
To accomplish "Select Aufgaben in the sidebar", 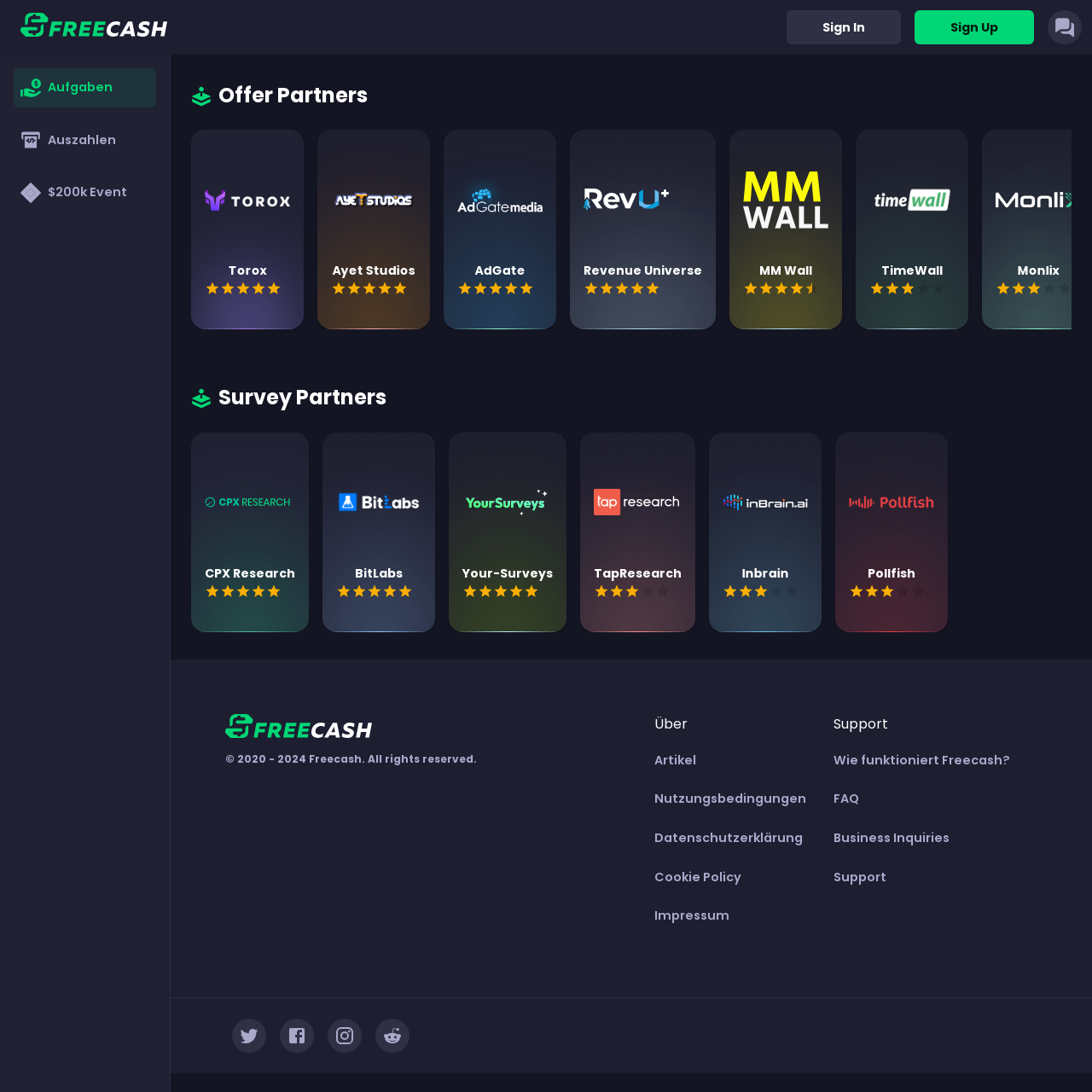I will [84, 88].
